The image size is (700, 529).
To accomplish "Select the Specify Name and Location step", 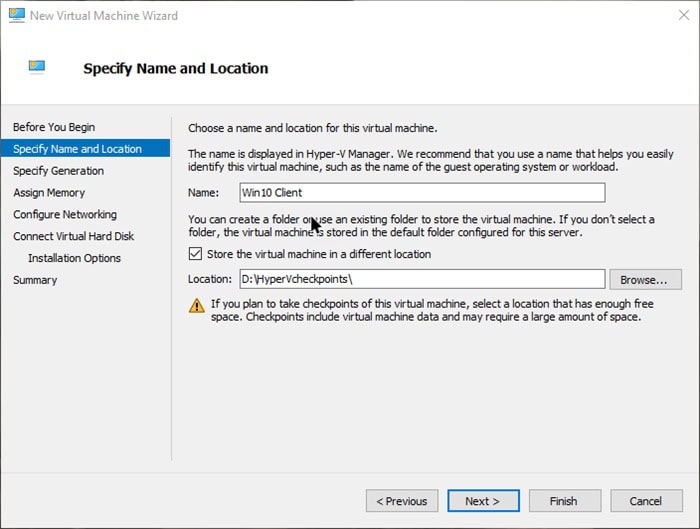I will [x=77, y=149].
